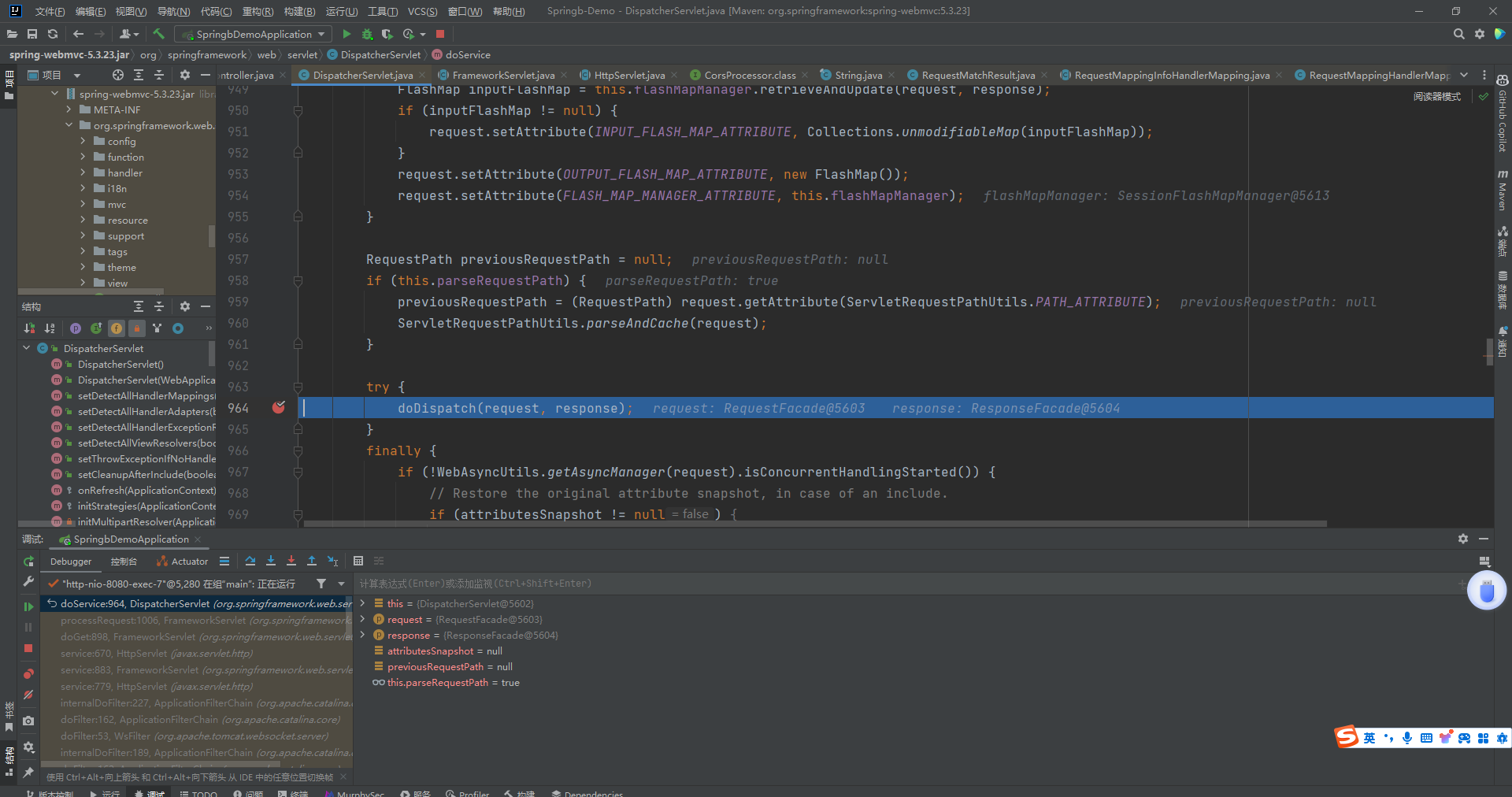Switch to FrameworkServlet.java tab
This screenshot has width=1512, height=797.
[x=503, y=75]
